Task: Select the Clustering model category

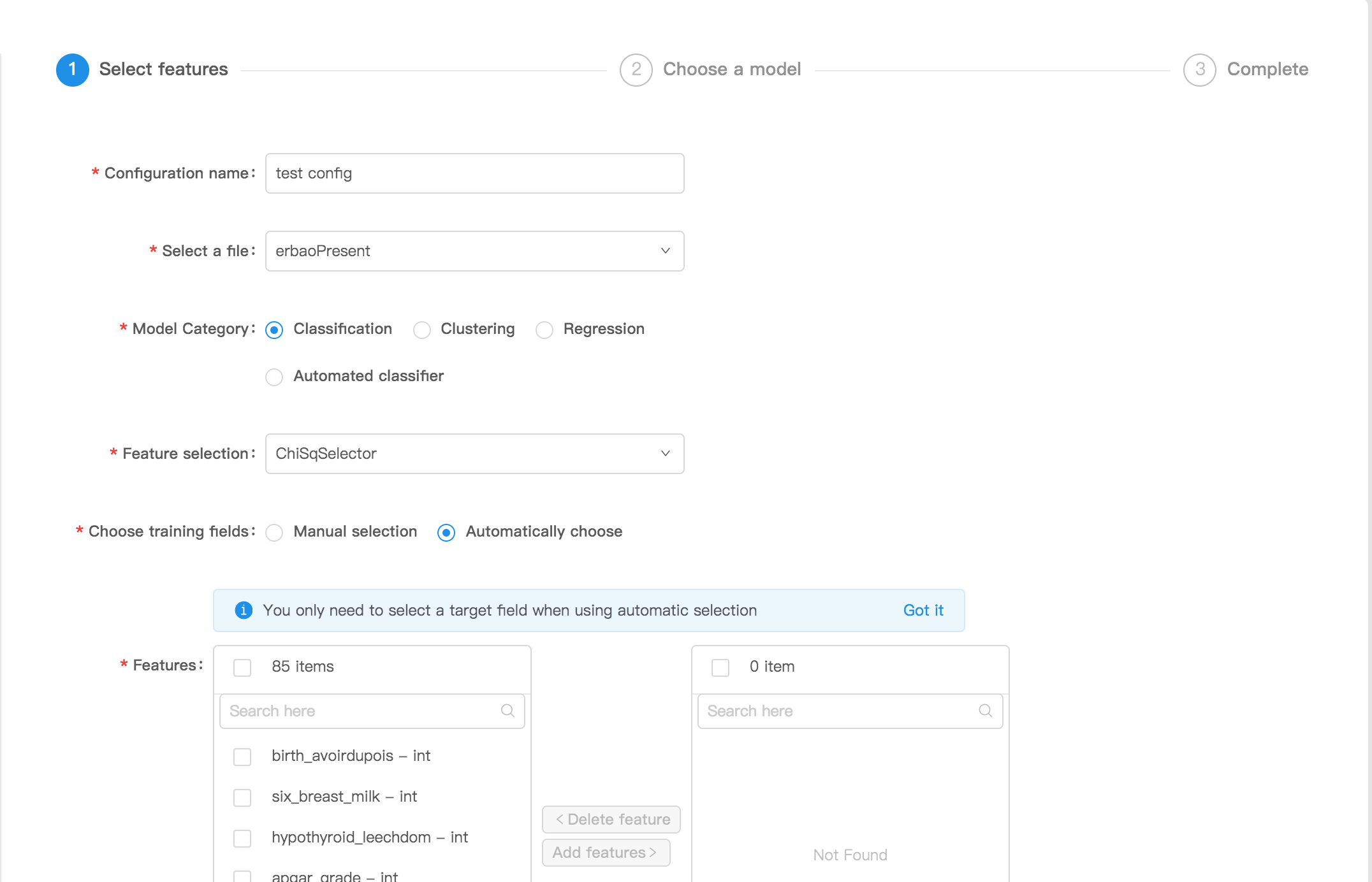Action: click(x=422, y=329)
